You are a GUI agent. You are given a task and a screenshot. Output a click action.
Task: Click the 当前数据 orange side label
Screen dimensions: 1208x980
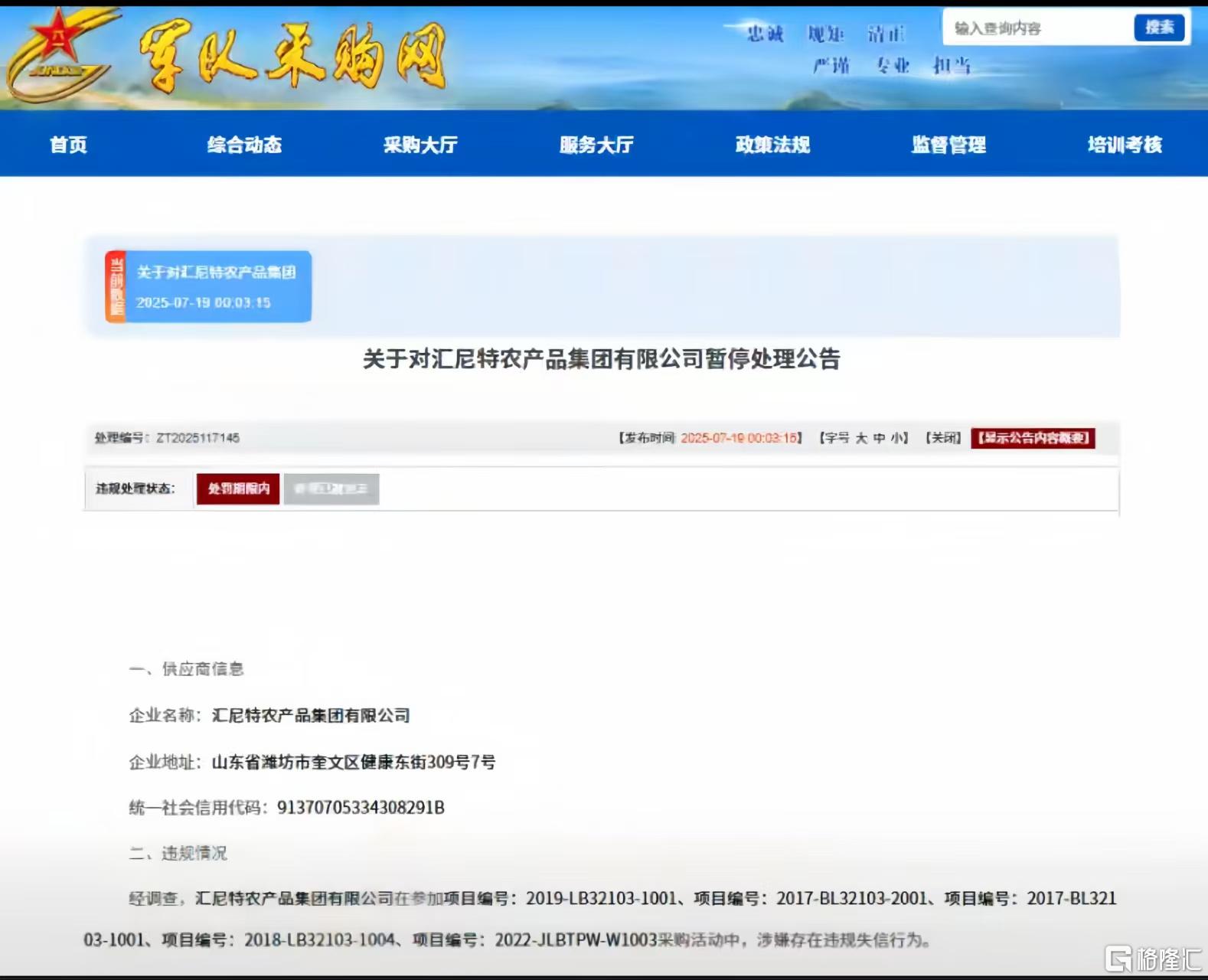click(x=116, y=287)
